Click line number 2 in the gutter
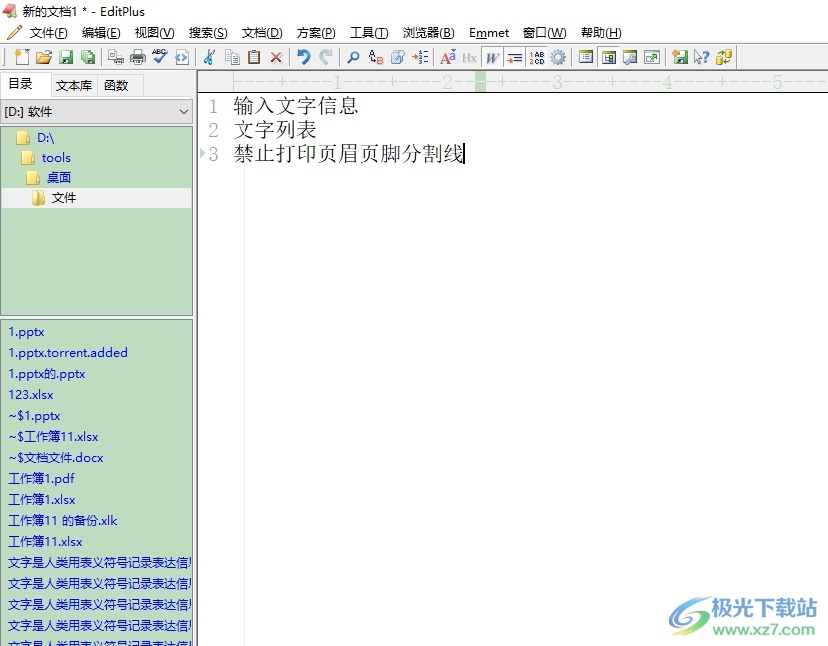 click(x=213, y=130)
